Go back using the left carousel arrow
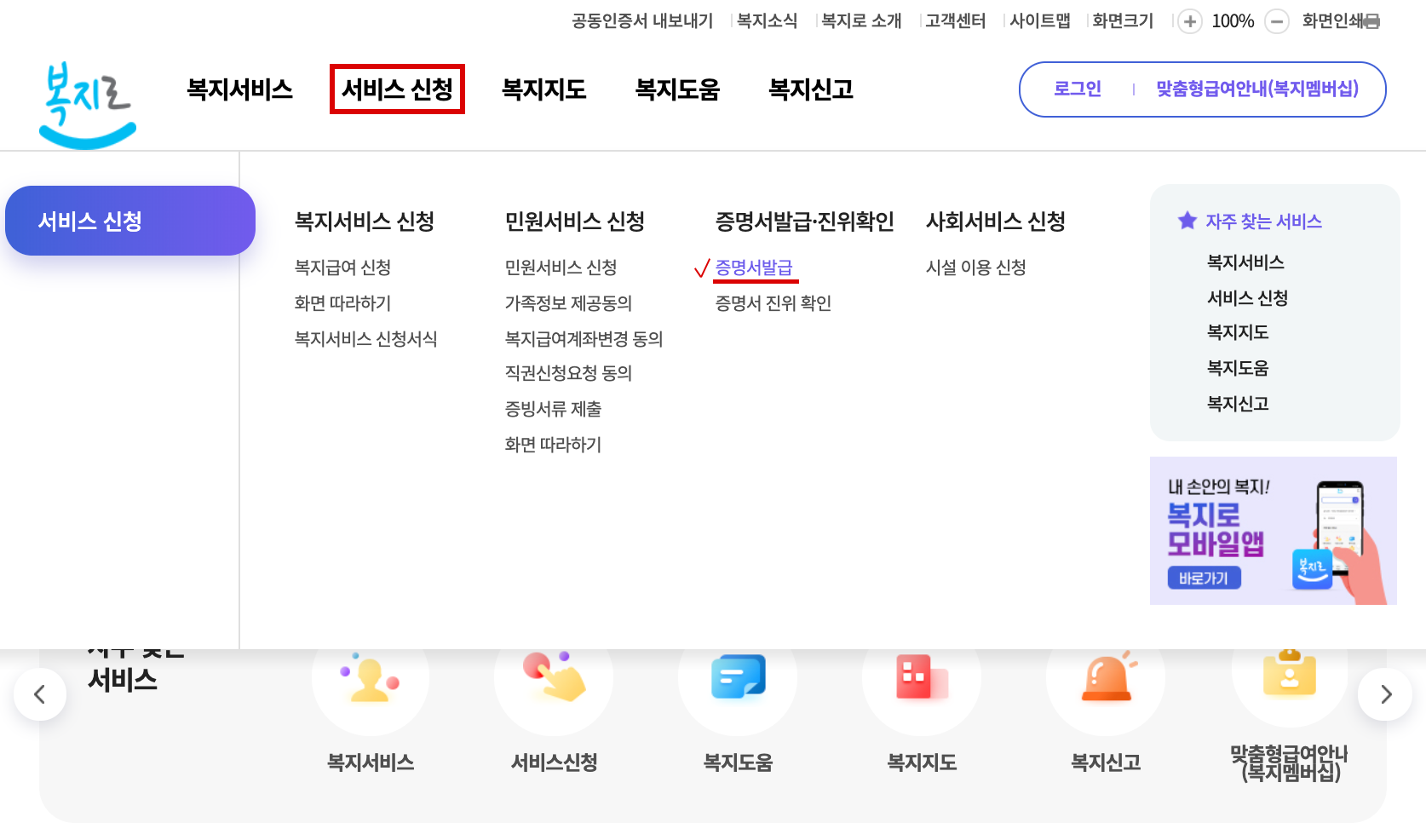Image resolution: width=1426 pixels, height=840 pixels. point(40,694)
